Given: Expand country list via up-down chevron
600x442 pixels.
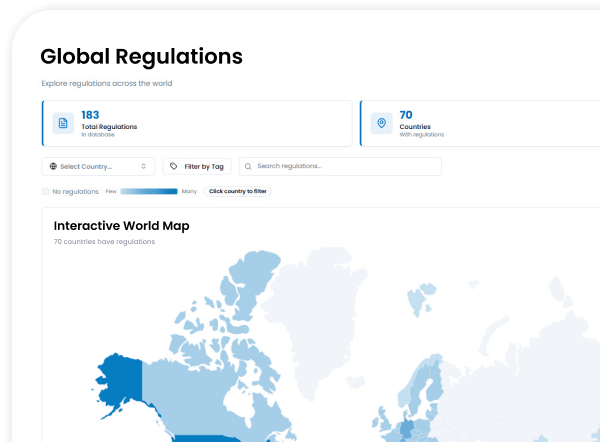Looking at the screenshot, I should tap(143, 166).
